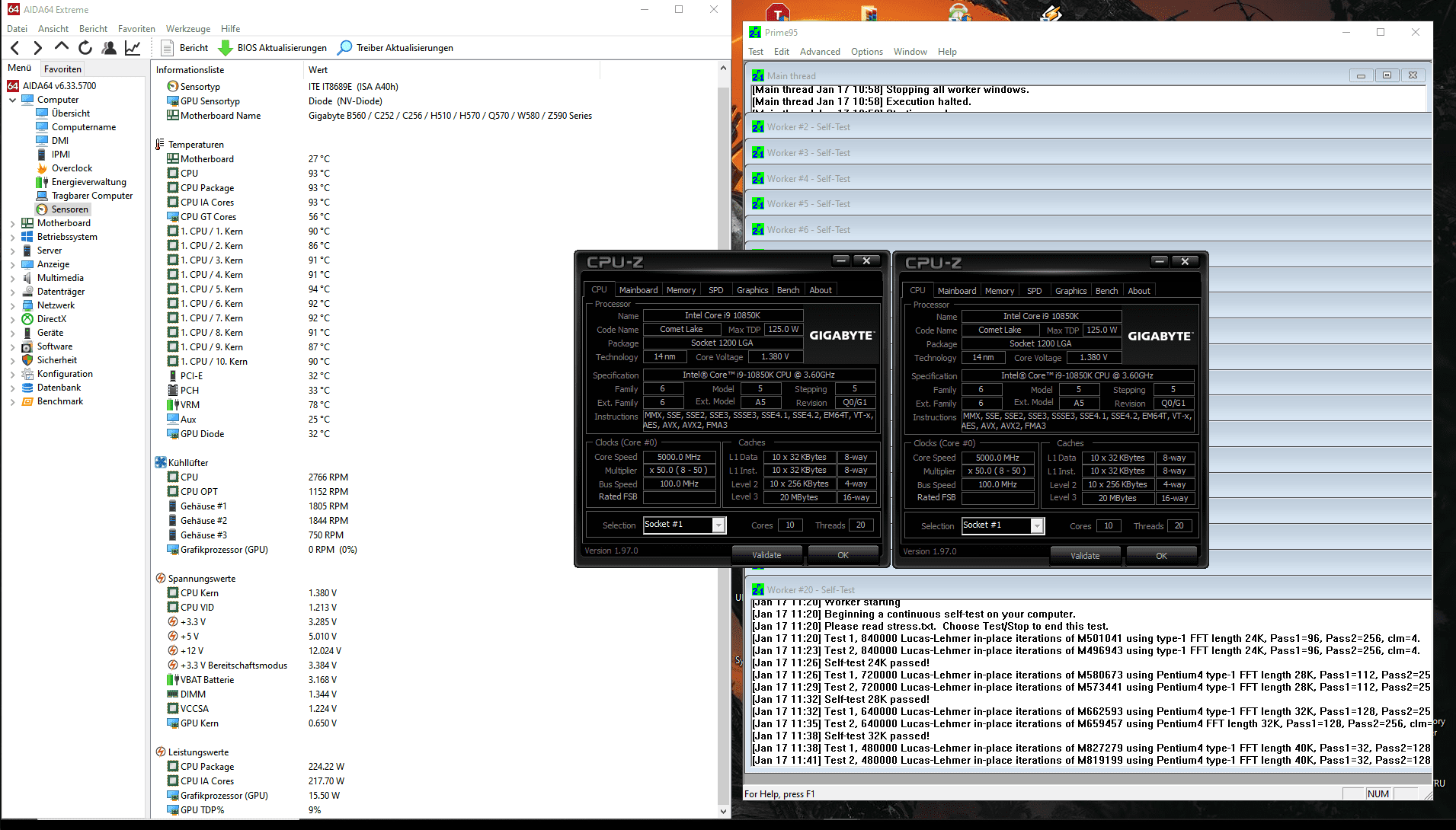
Task: Click the user icon in AIDA64 toolbar
Action: click(109, 48)
